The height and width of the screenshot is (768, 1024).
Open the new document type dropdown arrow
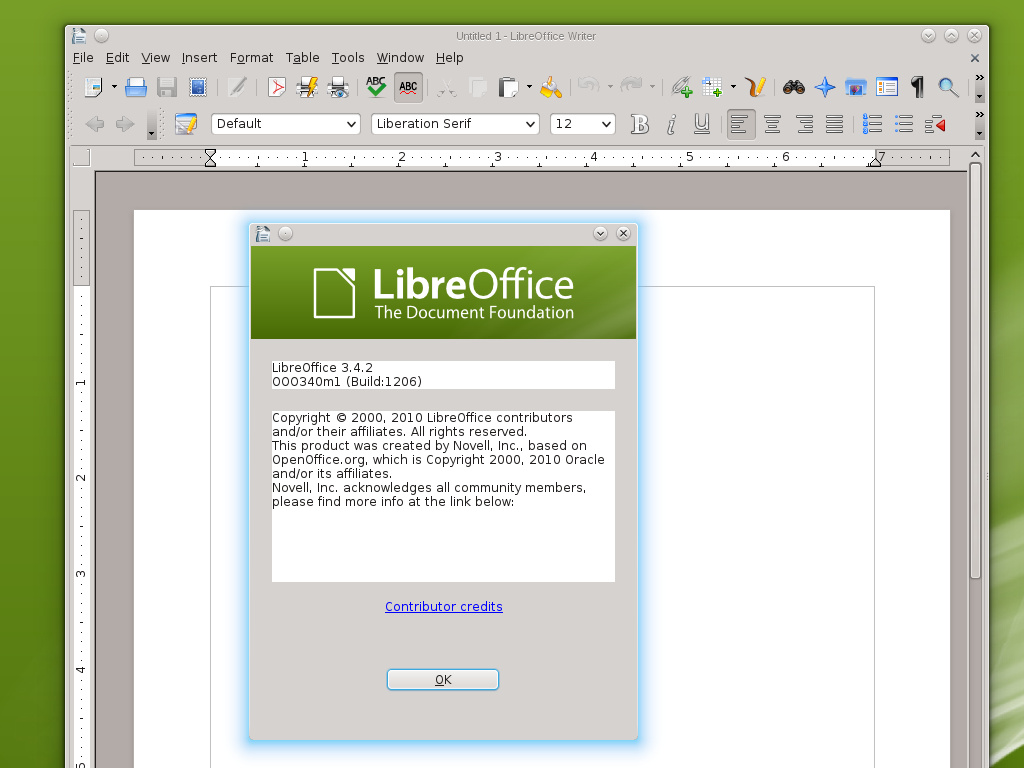[x=114, y=87]
